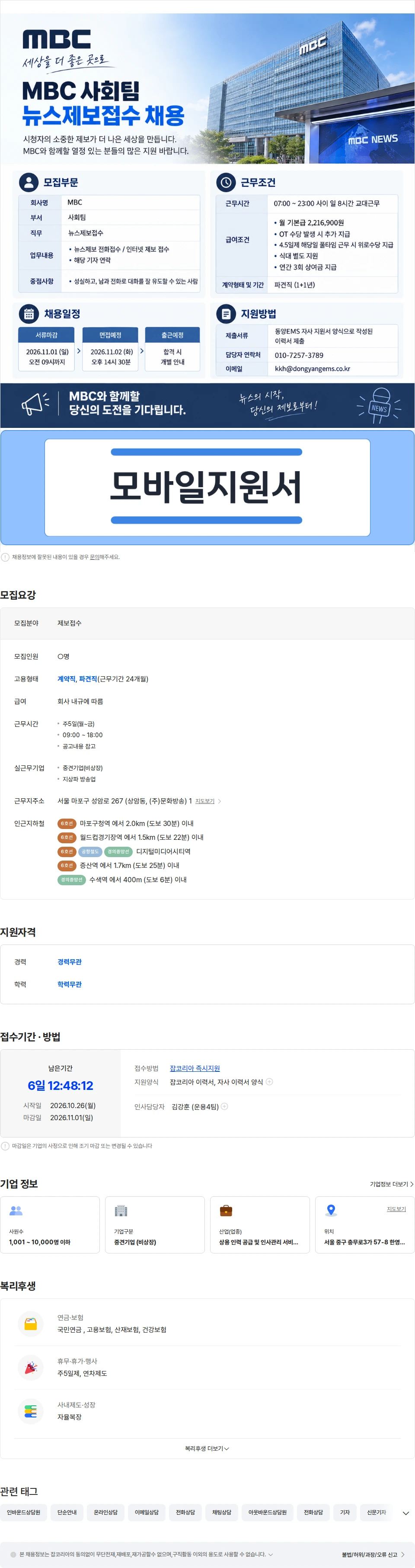Select the 단순안내 tag
This screenshot has height=1568, width=415.
click(x=67, y=1513)
